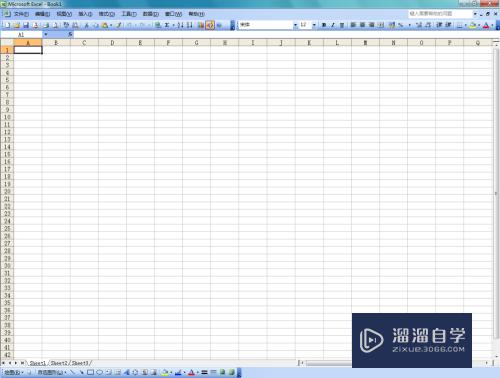Open the Draw menu on the drawing toolbar
The width and height of the screenshot is (500, 378).
(x=13, y=372)
